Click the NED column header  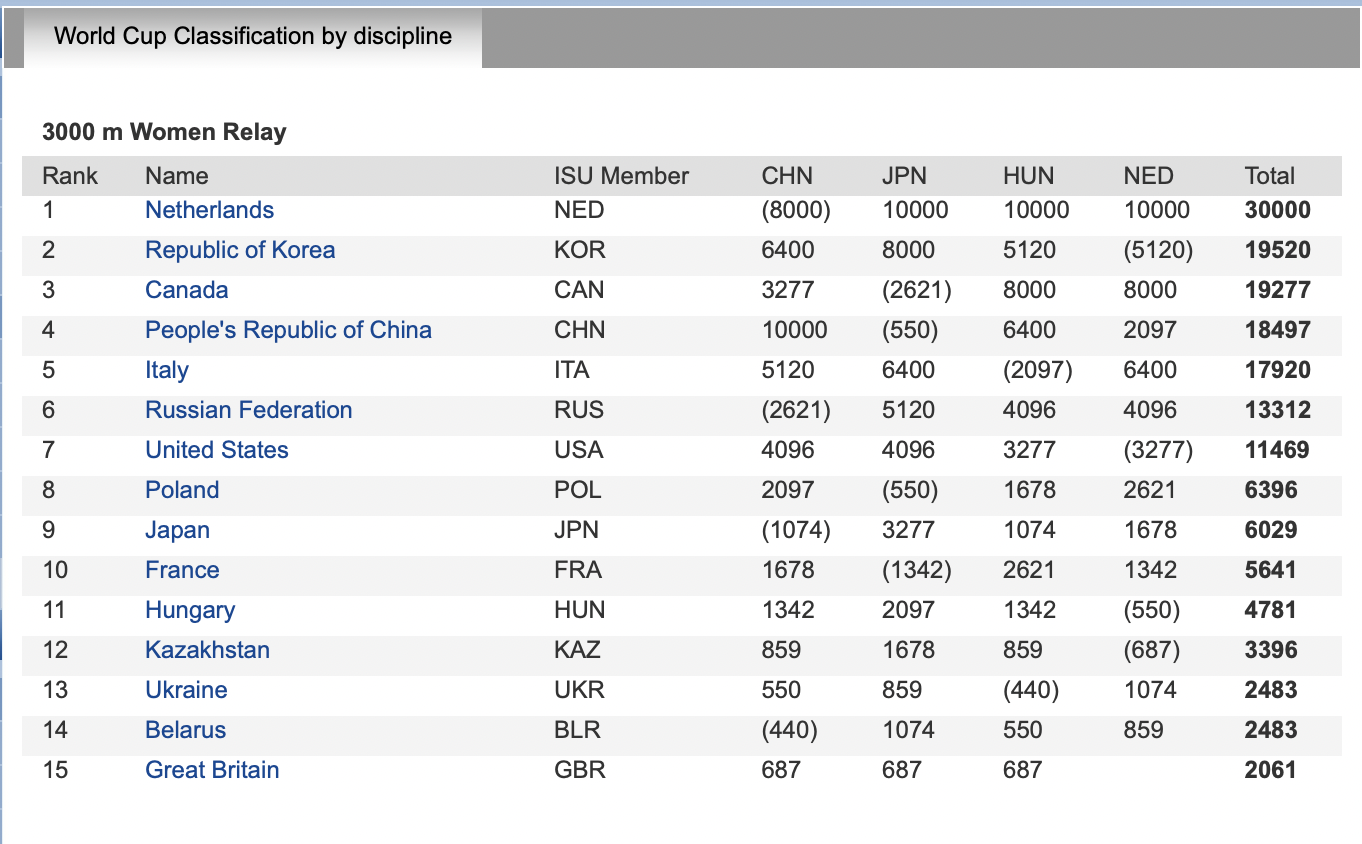coord(1148,176)
